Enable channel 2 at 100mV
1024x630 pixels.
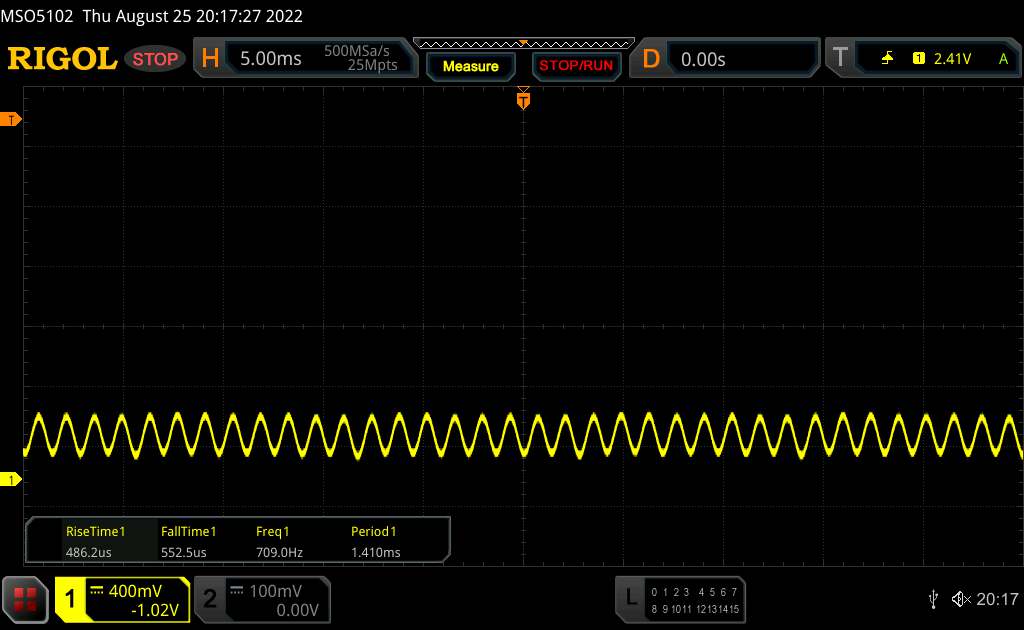[260, 599]
